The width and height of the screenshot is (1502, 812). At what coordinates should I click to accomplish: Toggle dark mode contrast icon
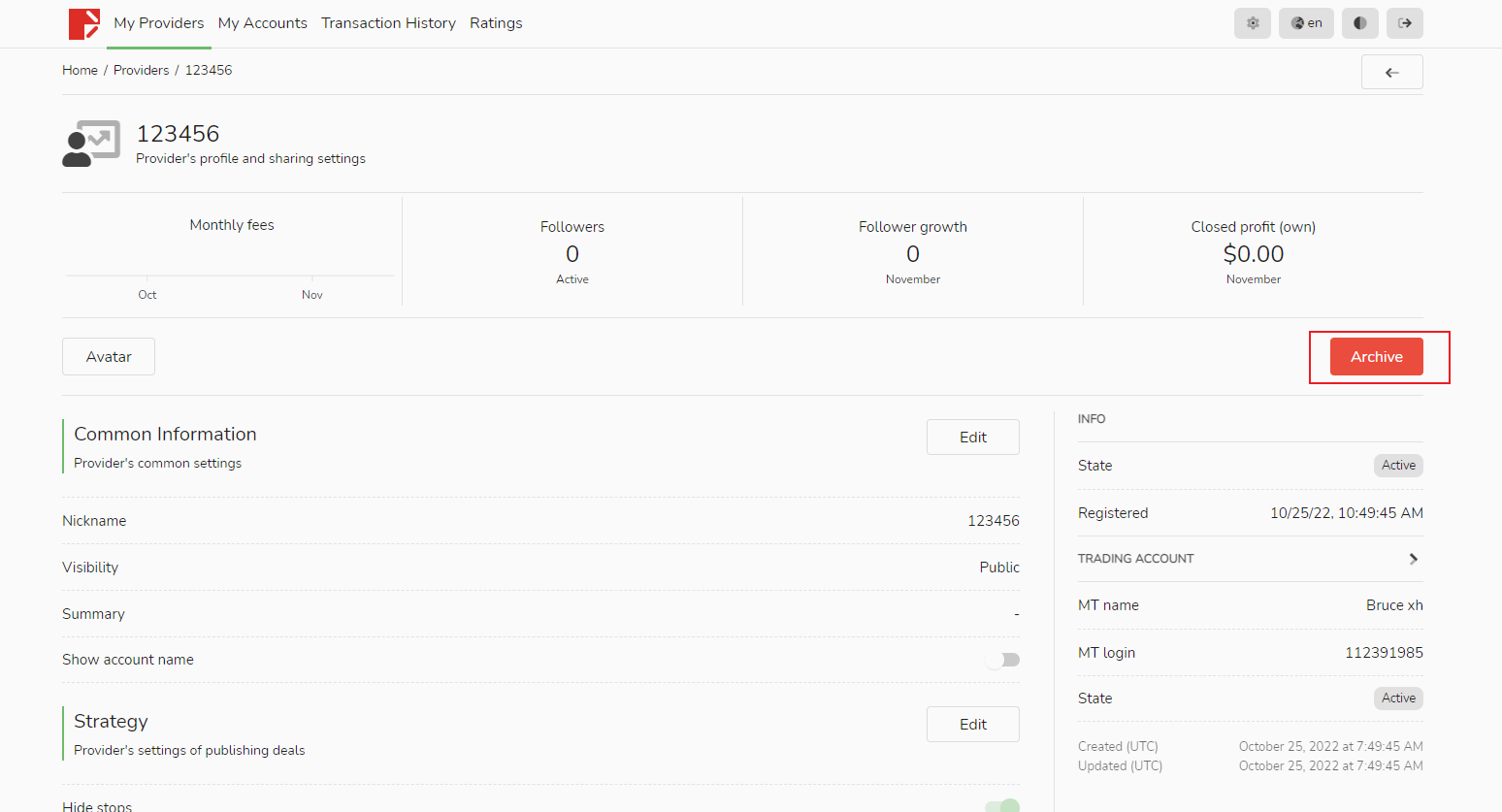click(1359, 23)
